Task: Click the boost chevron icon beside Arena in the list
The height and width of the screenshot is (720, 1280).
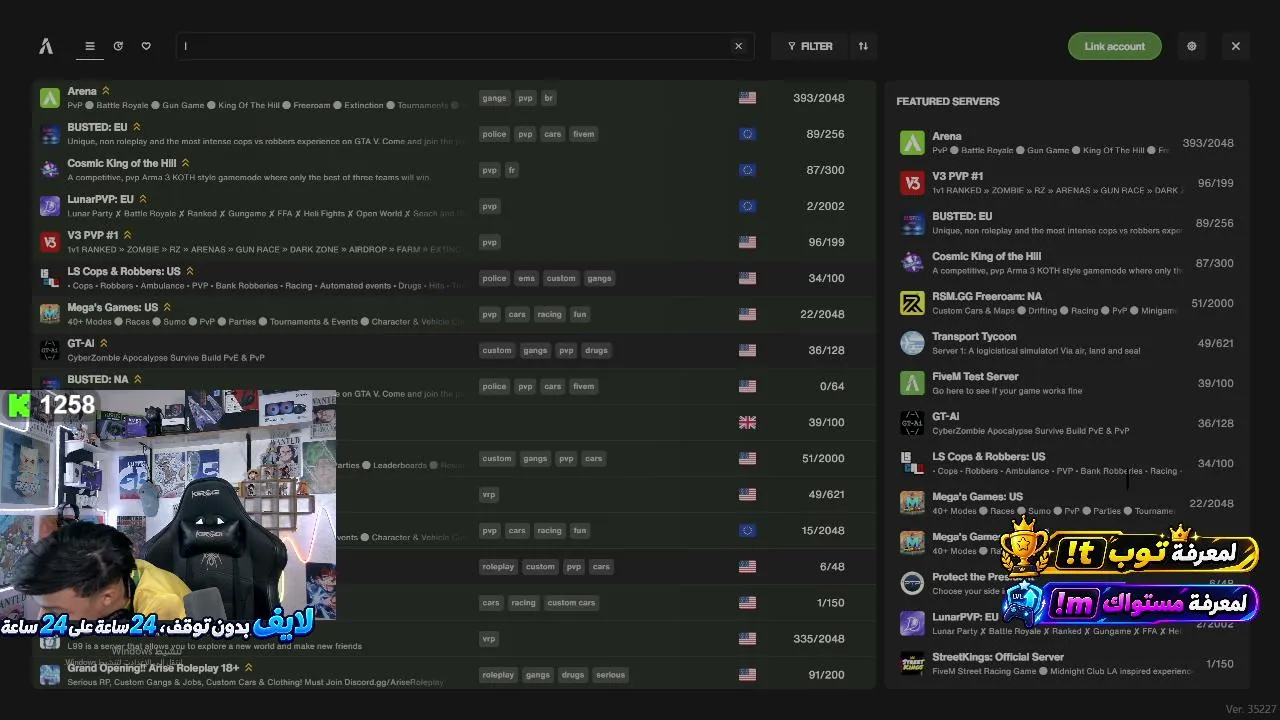Action: pyautogui.click(x=106, y=91)
